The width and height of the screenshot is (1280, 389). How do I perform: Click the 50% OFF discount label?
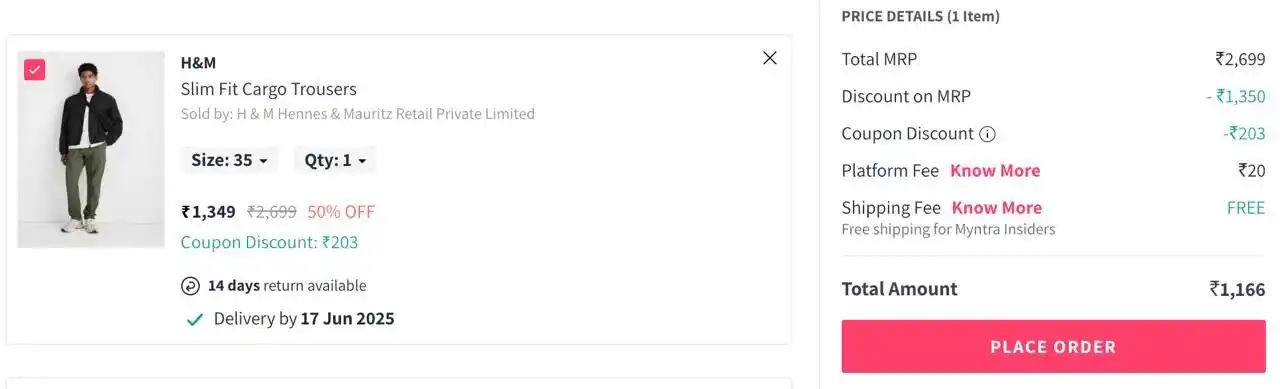point(341,212)
